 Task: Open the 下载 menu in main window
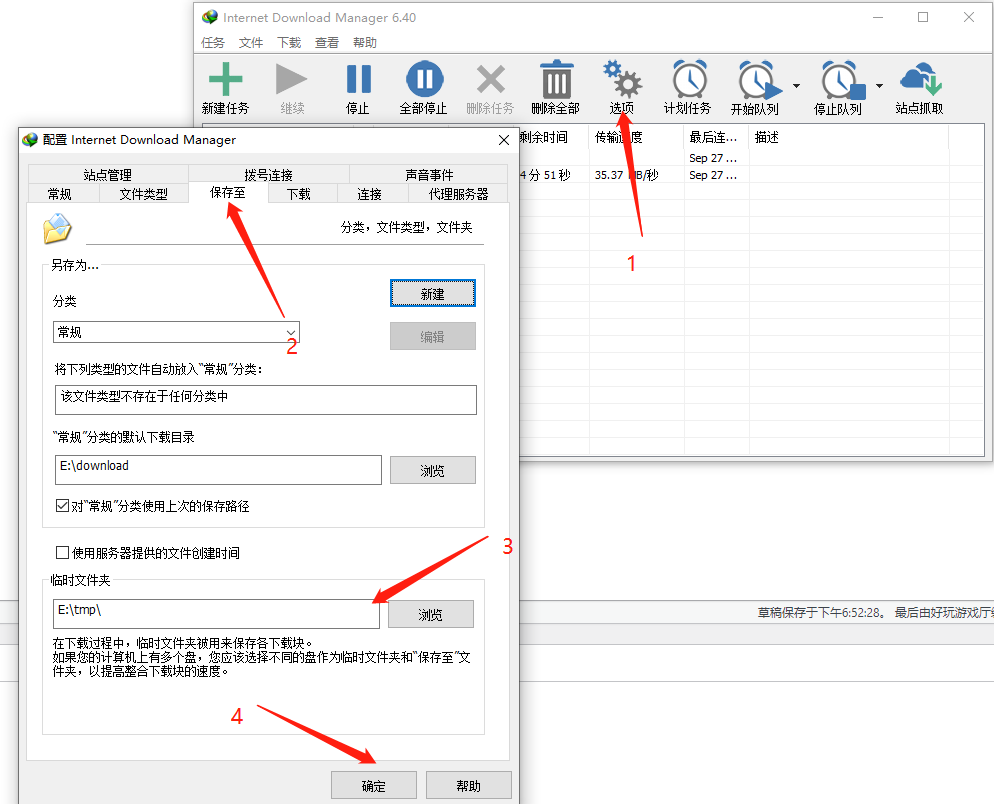tap(289, 42)
